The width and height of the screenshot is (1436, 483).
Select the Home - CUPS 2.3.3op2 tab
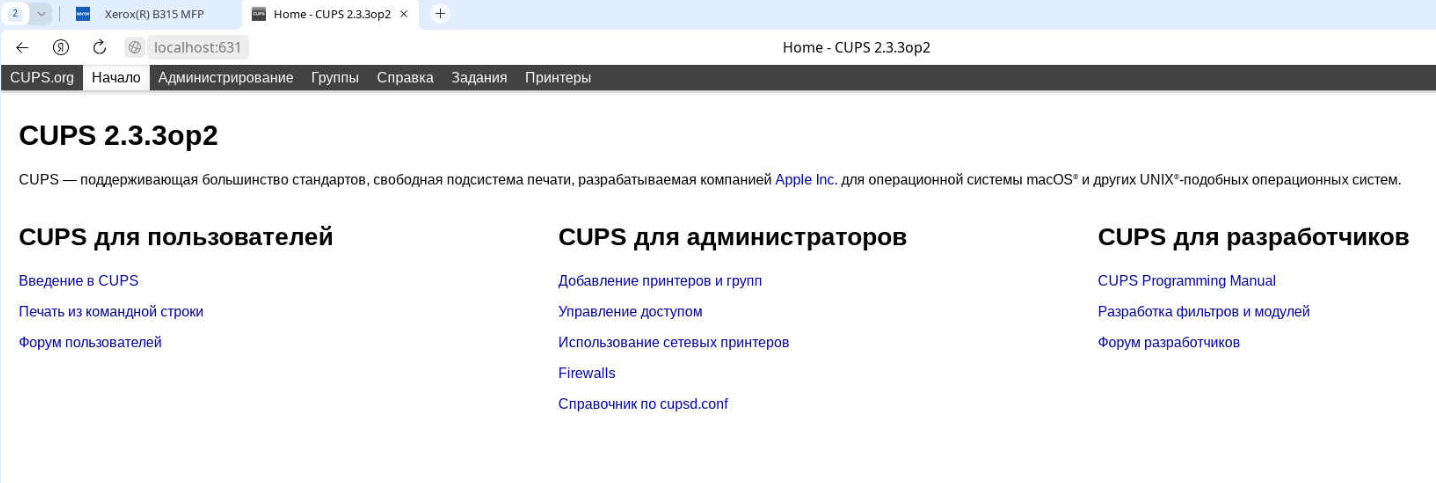330,14
